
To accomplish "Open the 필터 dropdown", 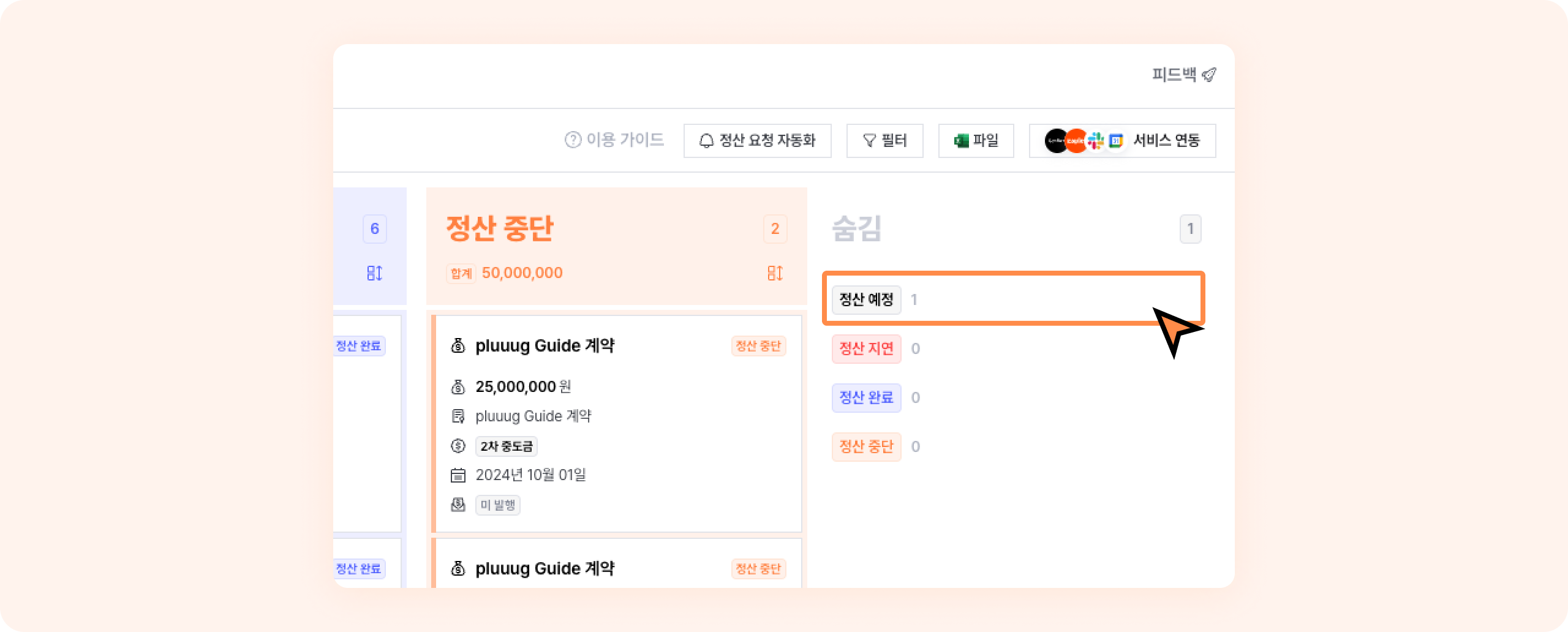I will point(884,141).
